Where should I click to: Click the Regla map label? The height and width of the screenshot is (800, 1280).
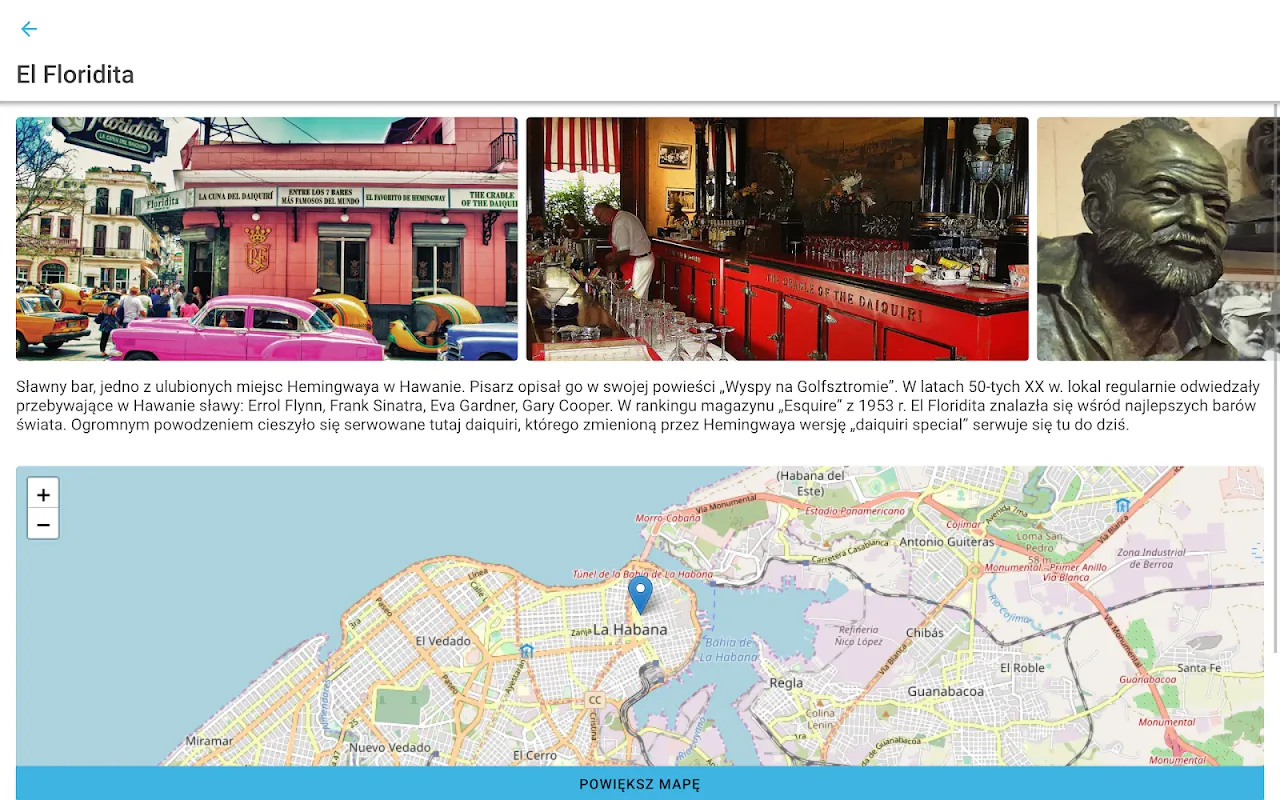click(x=786, y=683)
